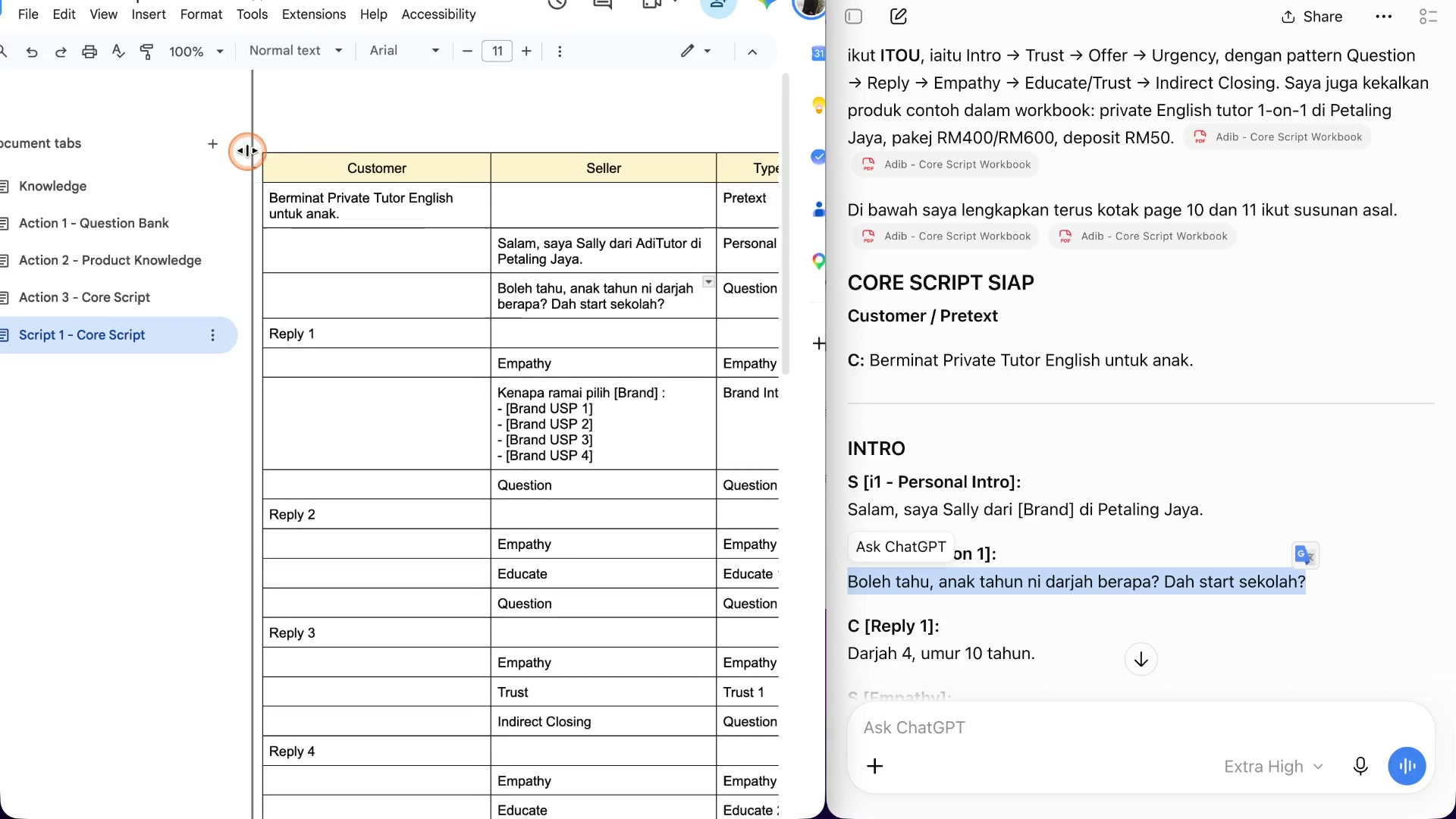The image size is (1456, 819).
Task: Open dropdown arrow in Boleh tahu cell
Action: tap(708, 282)
